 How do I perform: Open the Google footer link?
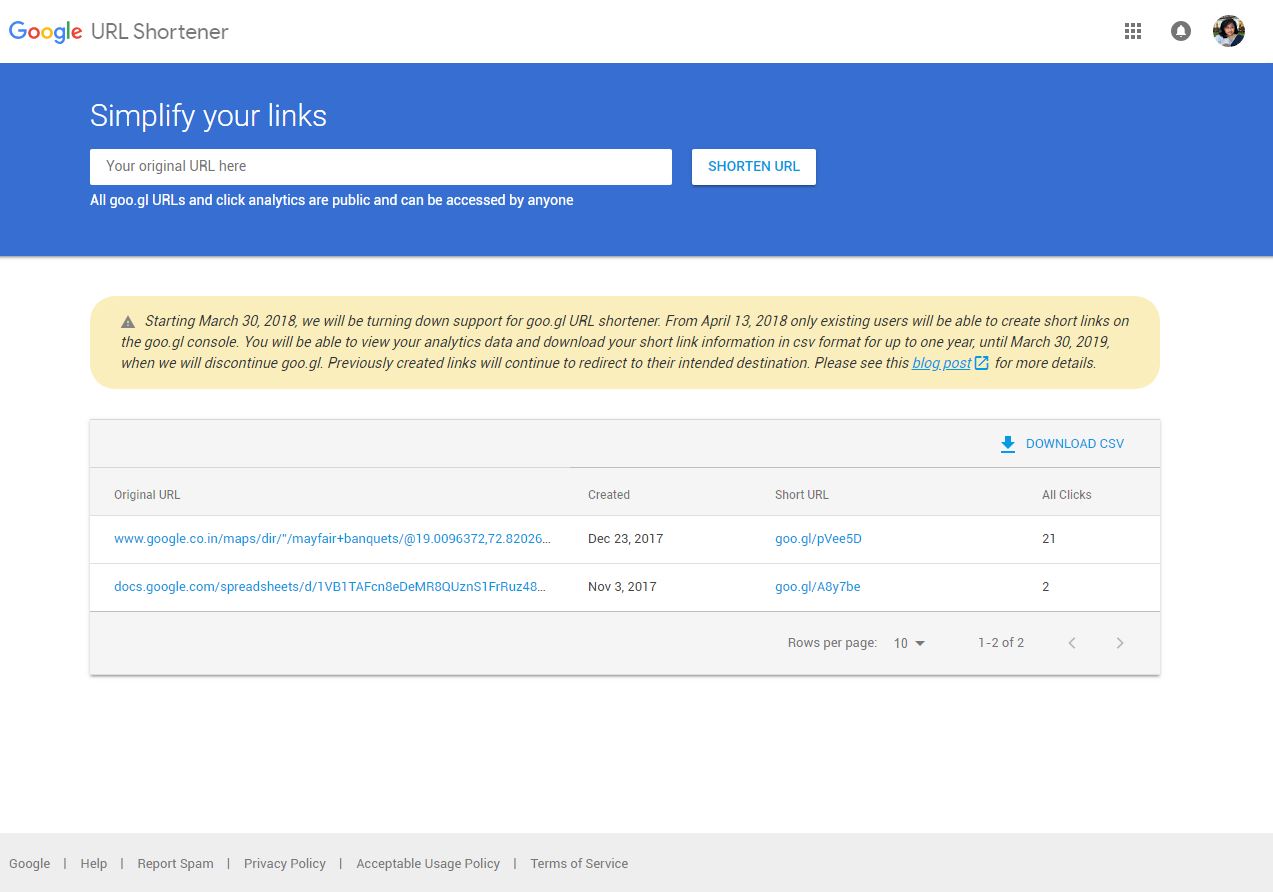pos(30,864)
